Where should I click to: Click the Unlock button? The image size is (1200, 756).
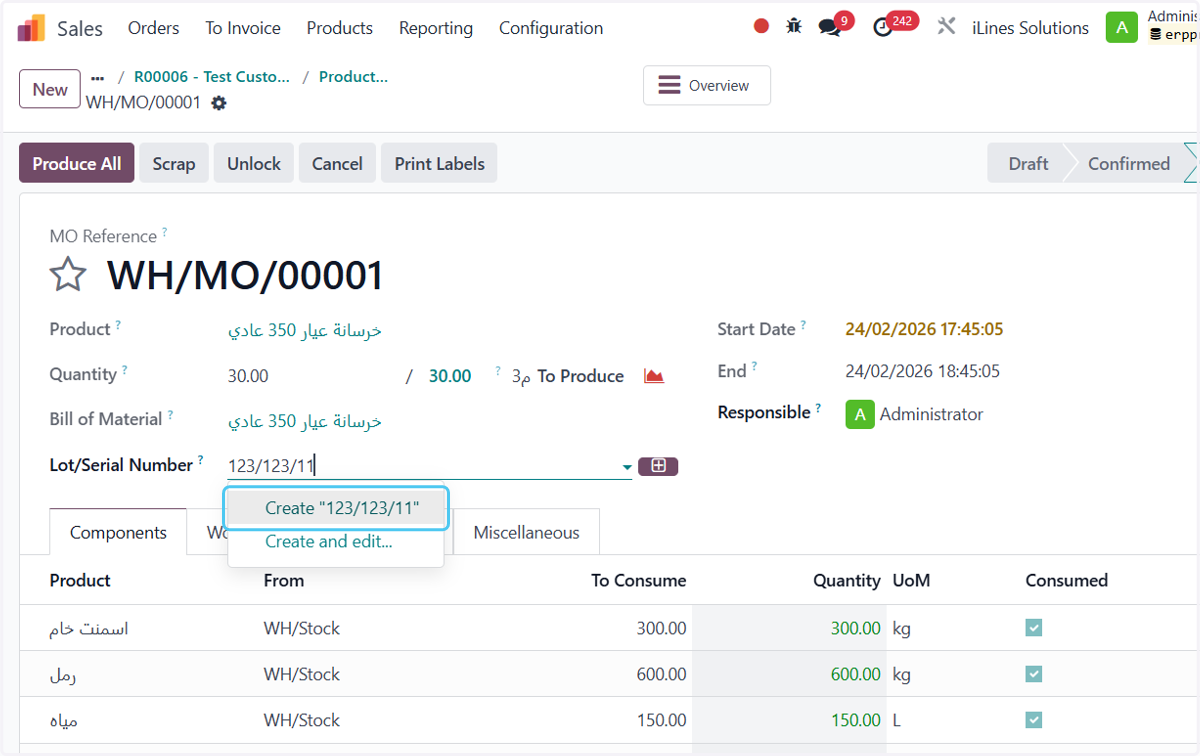pyautogui.click(x=254, y=163)
